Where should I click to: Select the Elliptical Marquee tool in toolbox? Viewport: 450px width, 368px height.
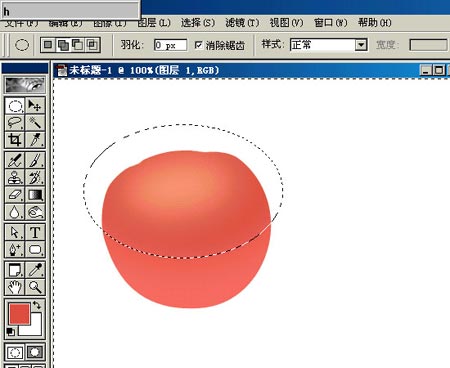point(15,106)
